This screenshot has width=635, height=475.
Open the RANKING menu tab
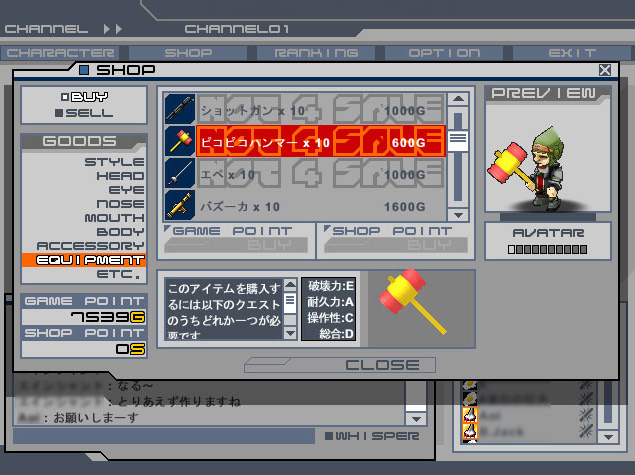click(x=316, y=53)
